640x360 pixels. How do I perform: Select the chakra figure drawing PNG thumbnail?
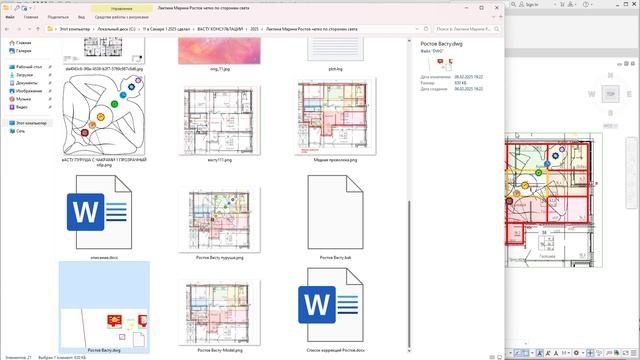[104, 115]
